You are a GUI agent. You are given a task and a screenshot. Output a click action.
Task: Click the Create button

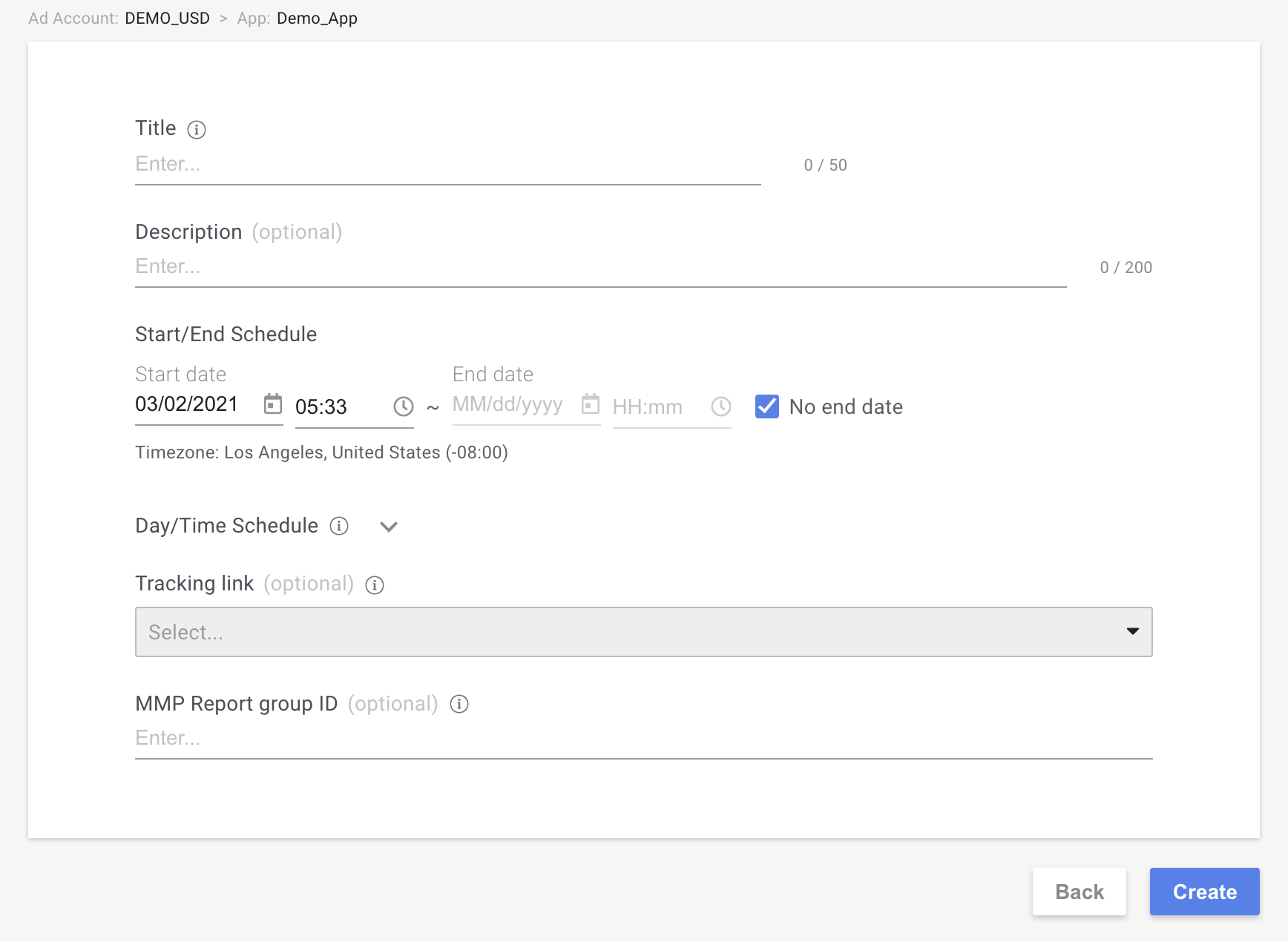[1204, 892]
